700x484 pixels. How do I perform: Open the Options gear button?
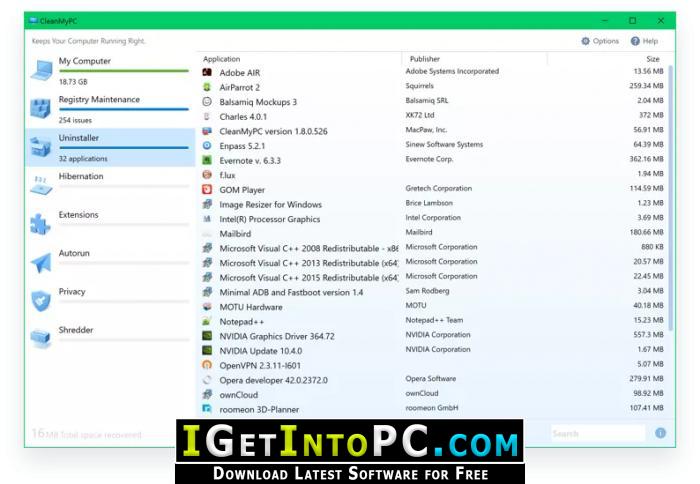pyautogui.click(x=600, y=41)
